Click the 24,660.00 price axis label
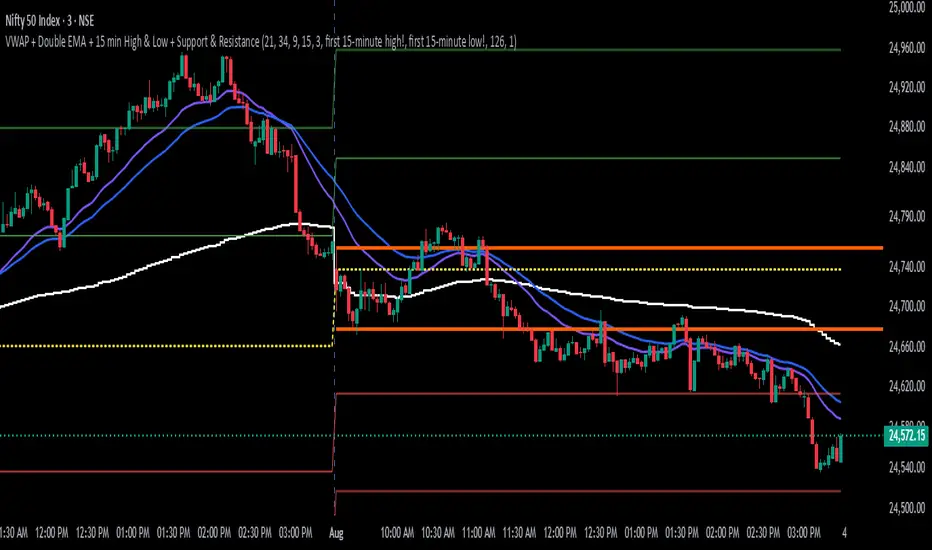The height and width of the screenshot is (550, 932). pyautogui.click(x=906, y=346)
